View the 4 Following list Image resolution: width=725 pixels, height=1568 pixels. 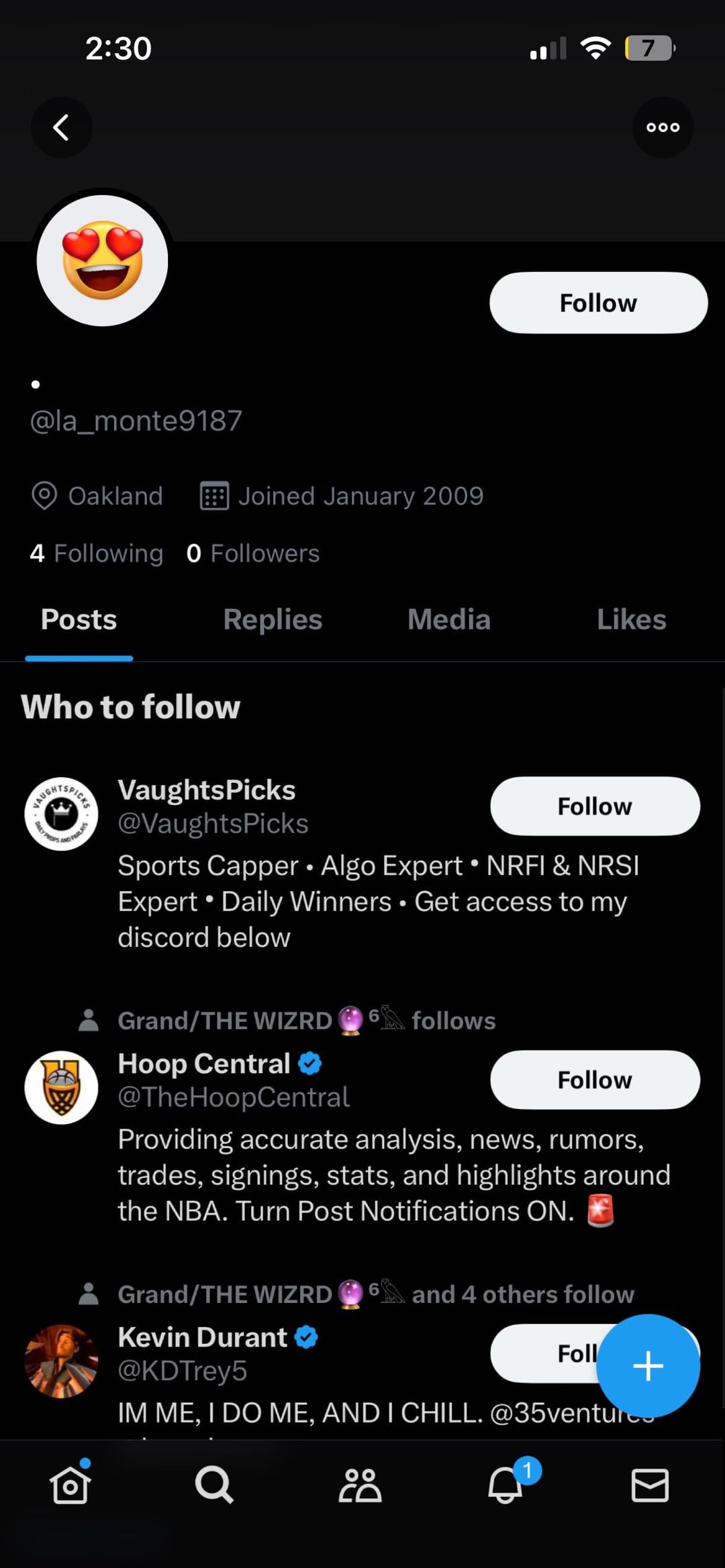tap(97, 554)
